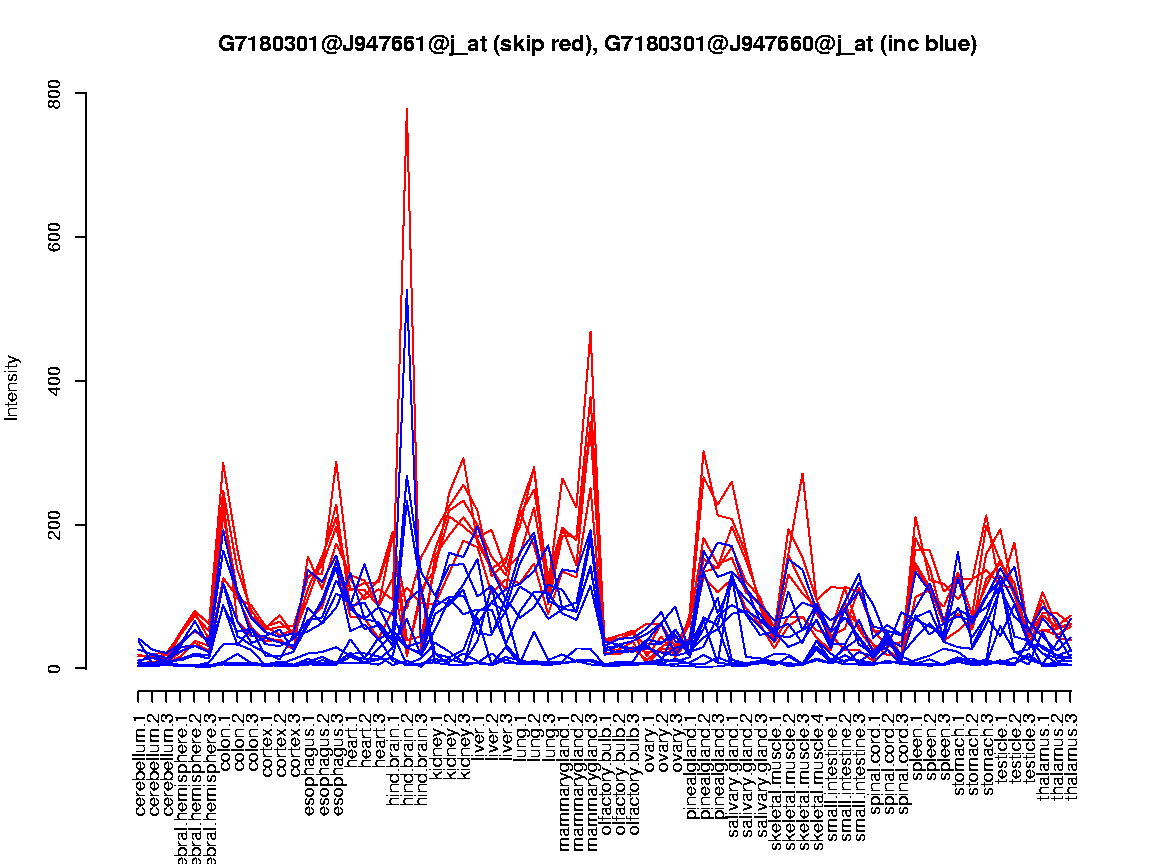The image size is (1152, 864).
Task: Click the skeletal.muscle.4 x-axis label
Action: tap(819, 774)
